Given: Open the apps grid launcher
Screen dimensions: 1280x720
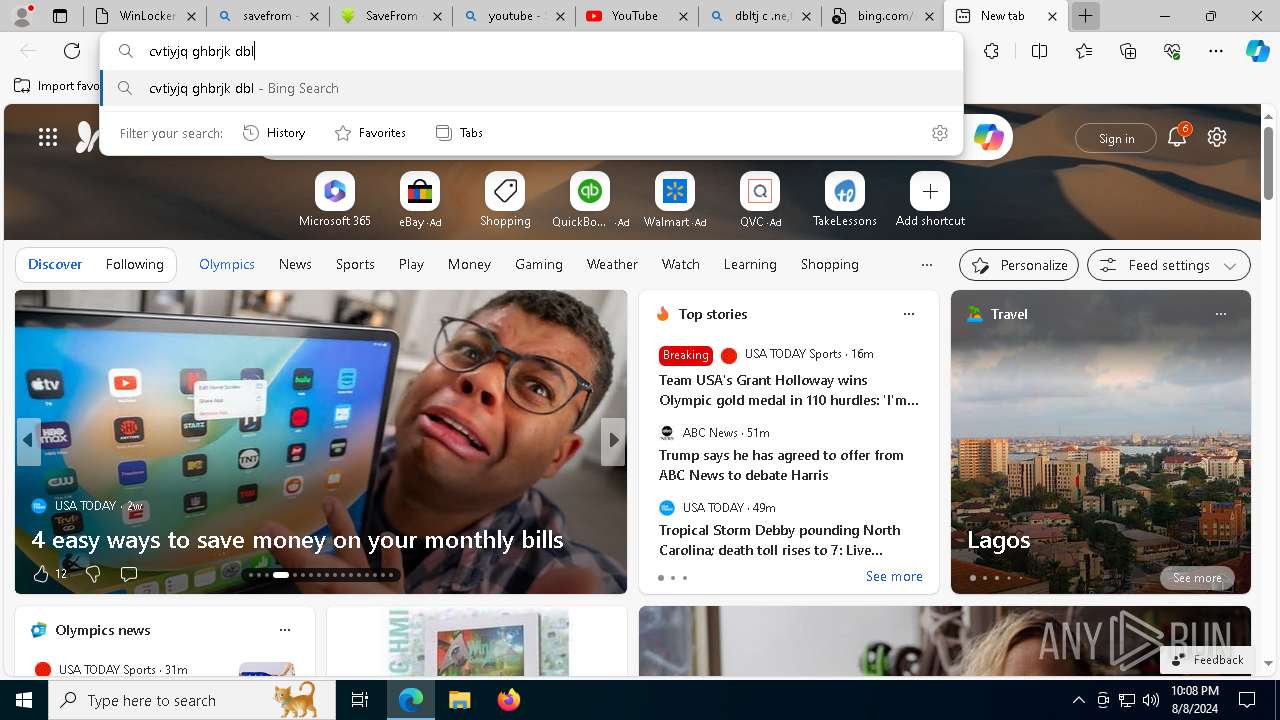Looking at the screenshot, I should (x=48, y=138).
